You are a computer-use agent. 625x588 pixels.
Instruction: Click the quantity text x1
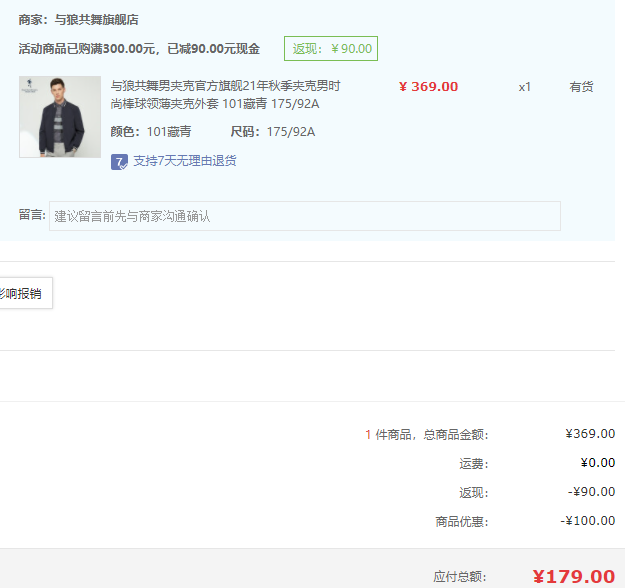point(525,87)
